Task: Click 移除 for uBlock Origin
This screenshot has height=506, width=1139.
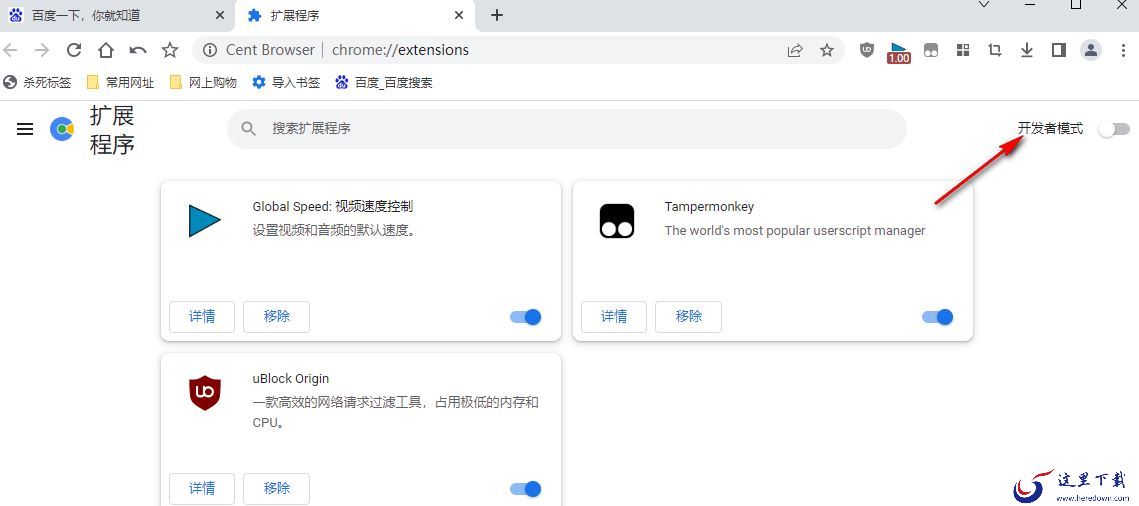Action: [277, 489]
